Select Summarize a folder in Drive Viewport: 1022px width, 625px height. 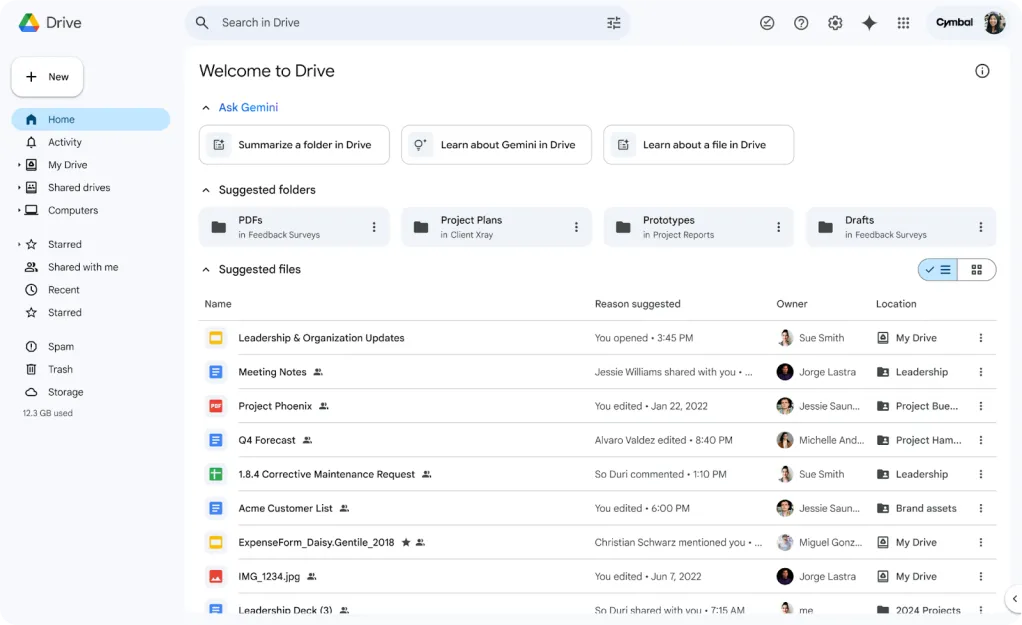[294, 145]
